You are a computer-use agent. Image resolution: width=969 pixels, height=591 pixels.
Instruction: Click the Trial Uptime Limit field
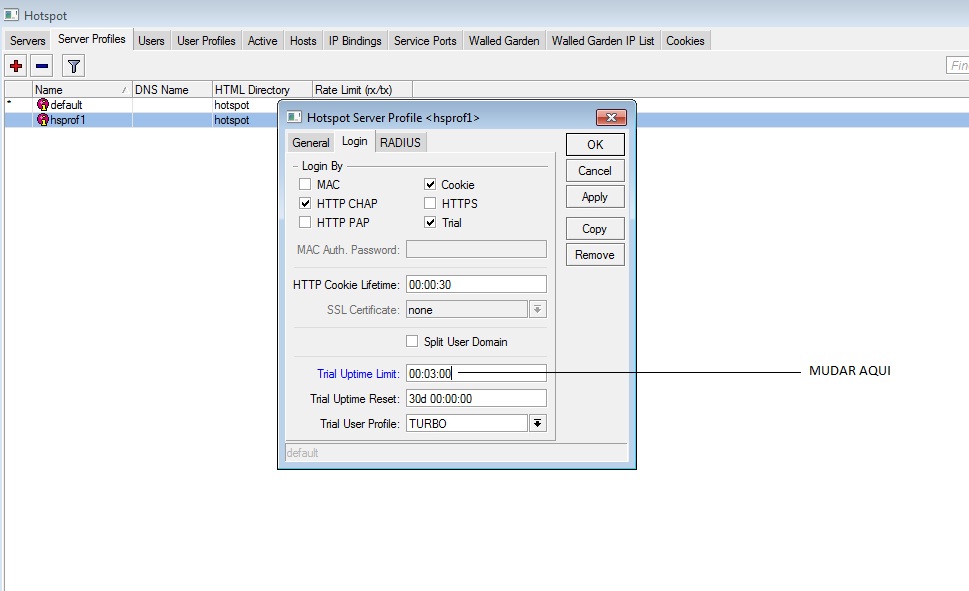(476, 373)
